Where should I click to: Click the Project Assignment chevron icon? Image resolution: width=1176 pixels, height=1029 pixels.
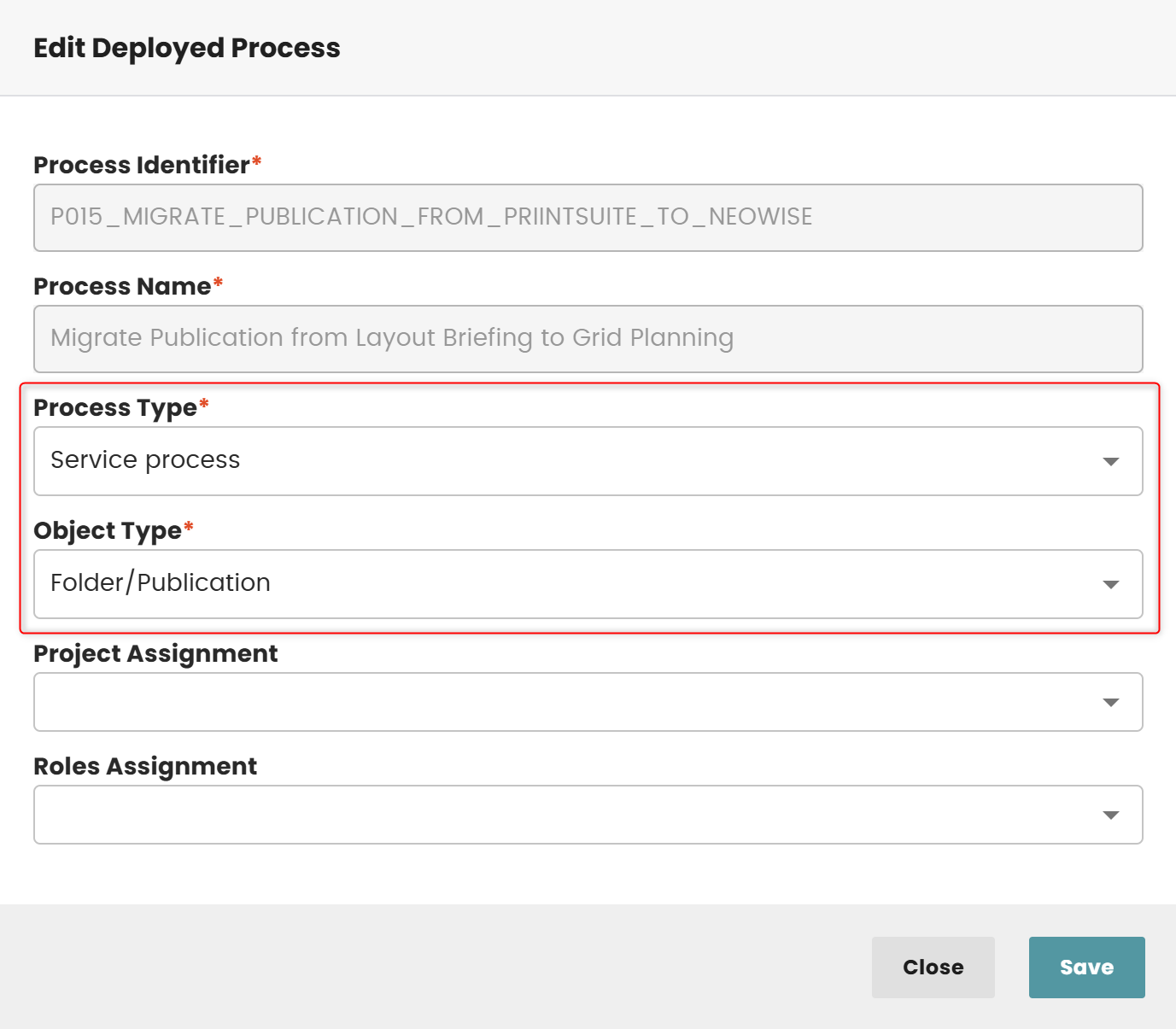tap(1110, 702)
